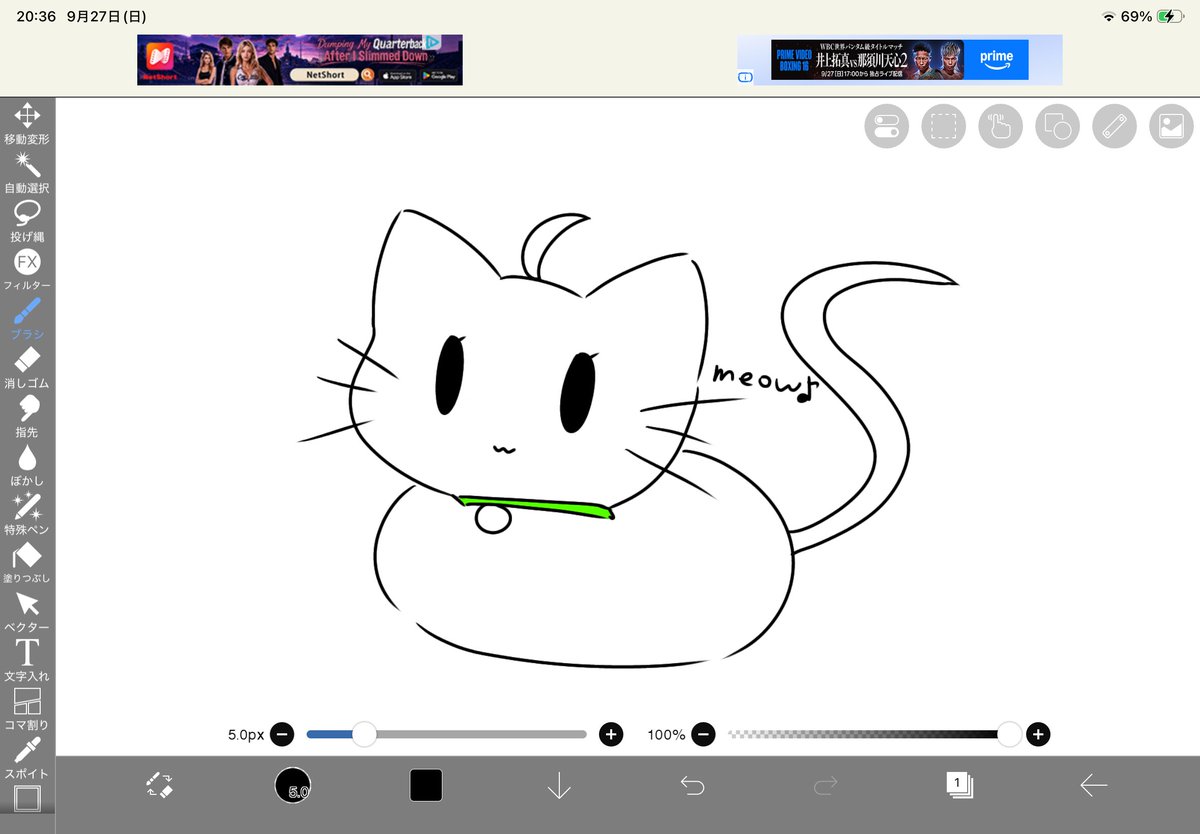Viewport: 1200px width, 834px height.
Task: Select the Vector (ベクター) arrow tool
Action: (27, 613)
